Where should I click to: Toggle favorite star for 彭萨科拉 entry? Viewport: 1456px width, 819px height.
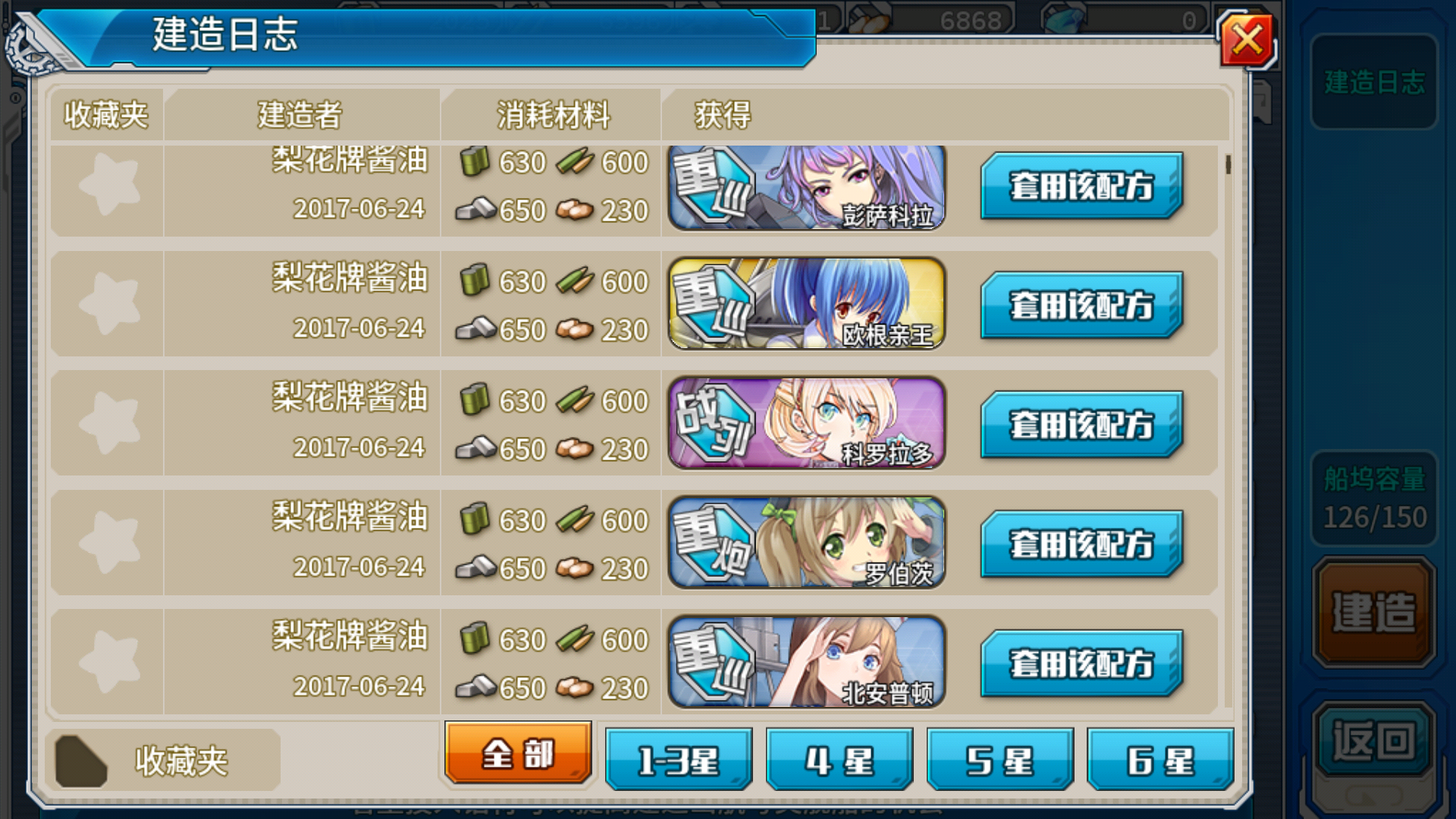[109, 185]
